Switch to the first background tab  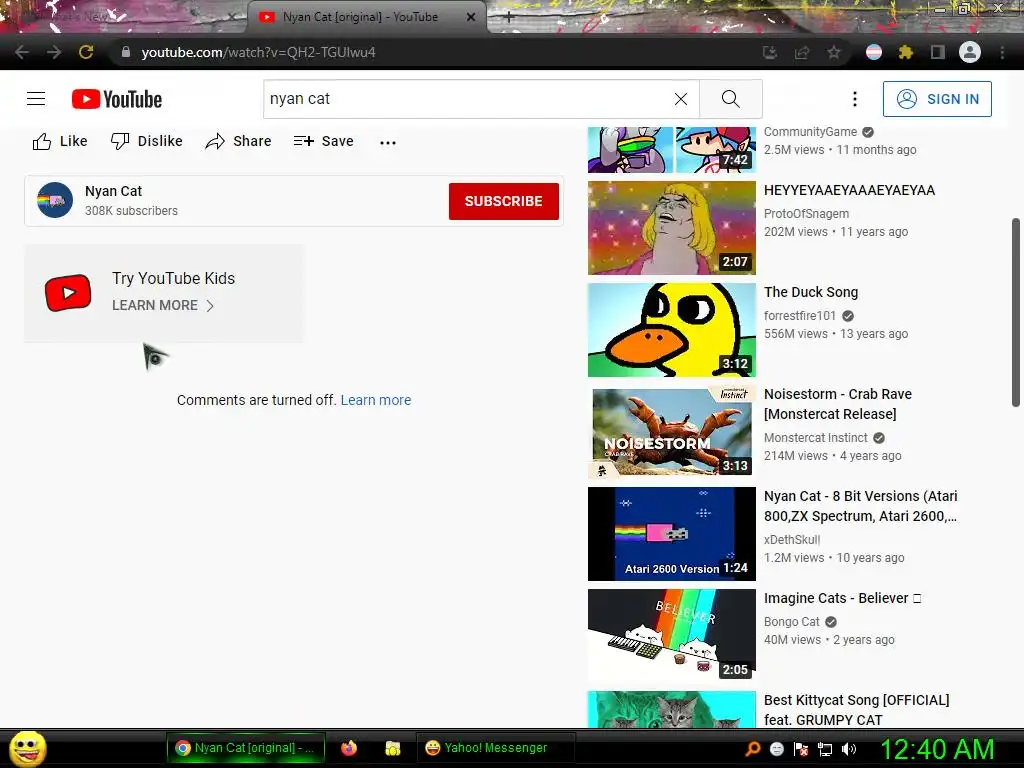coord(124,17)
